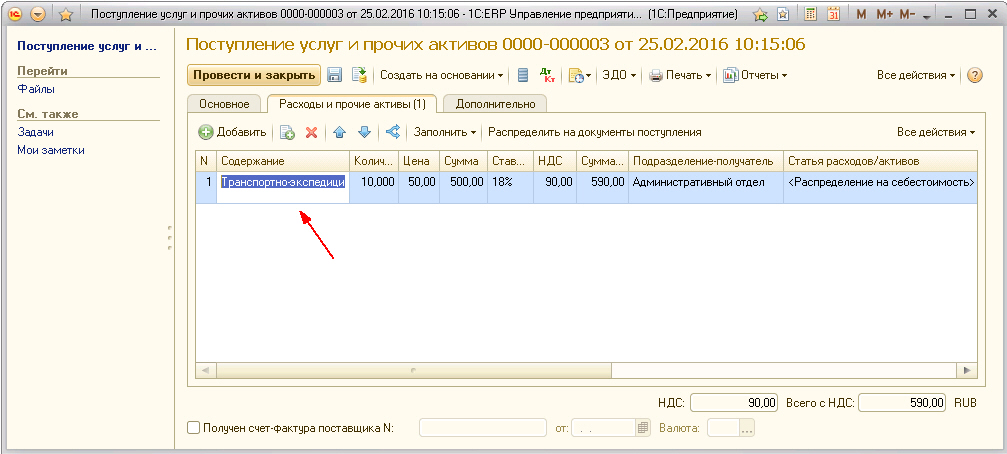Delete the row with the red X icon
1007x454 pixels.
[x=311, y=132]
